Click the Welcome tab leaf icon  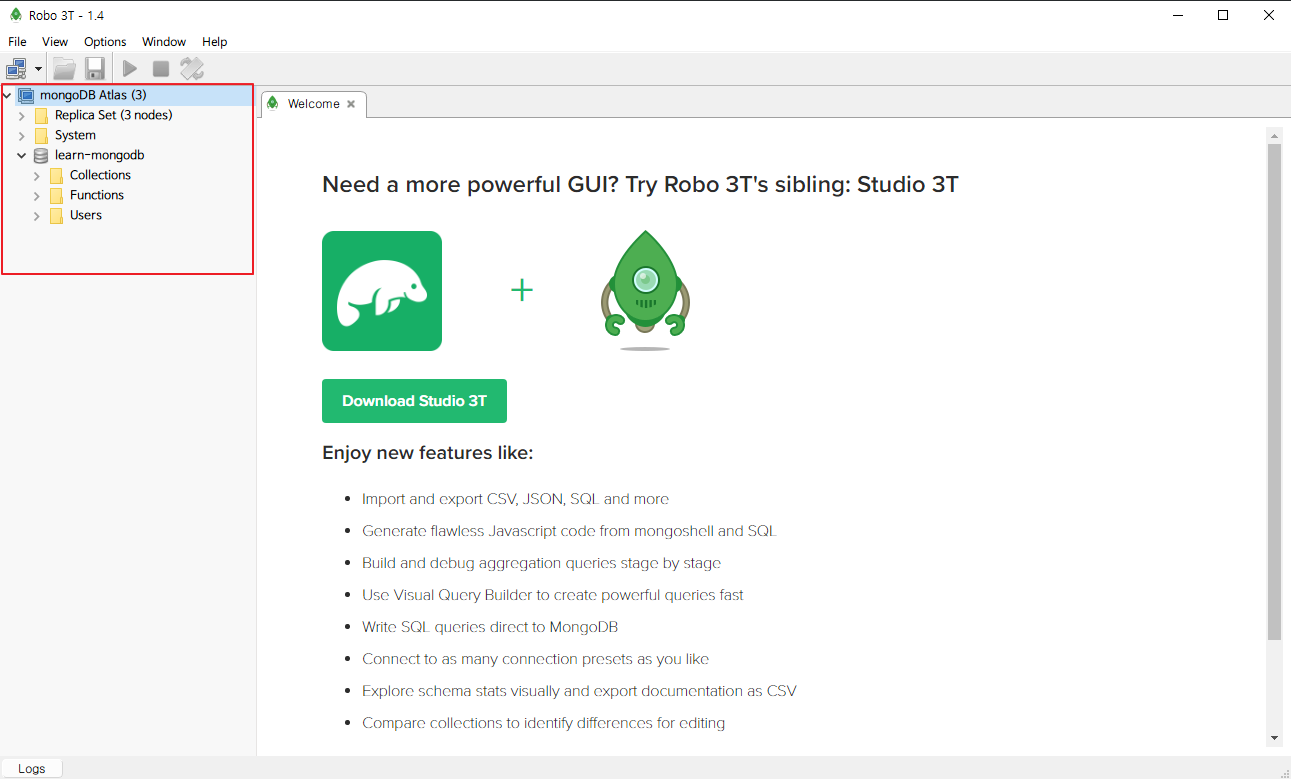point(273,103)
